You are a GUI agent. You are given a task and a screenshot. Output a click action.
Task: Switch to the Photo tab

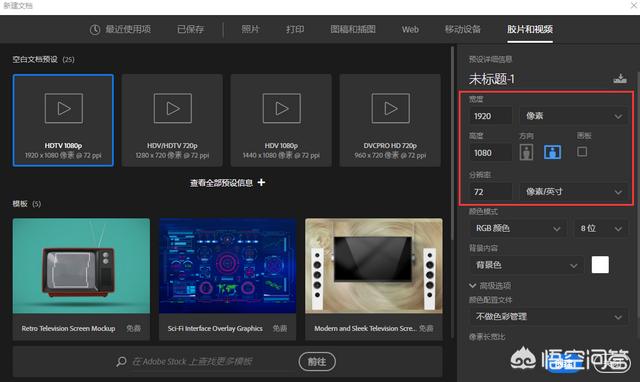(250, 29)
